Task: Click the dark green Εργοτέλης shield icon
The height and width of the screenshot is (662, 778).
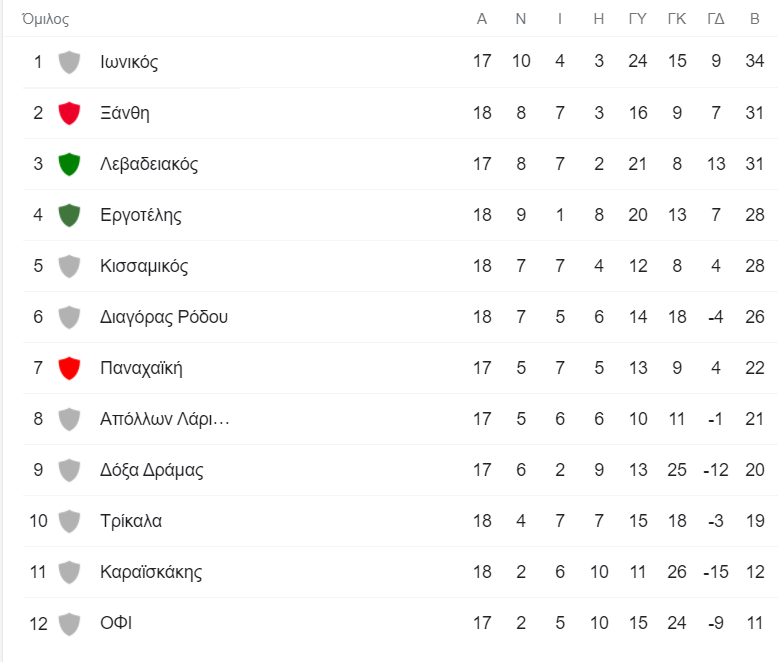Action: 69,215
